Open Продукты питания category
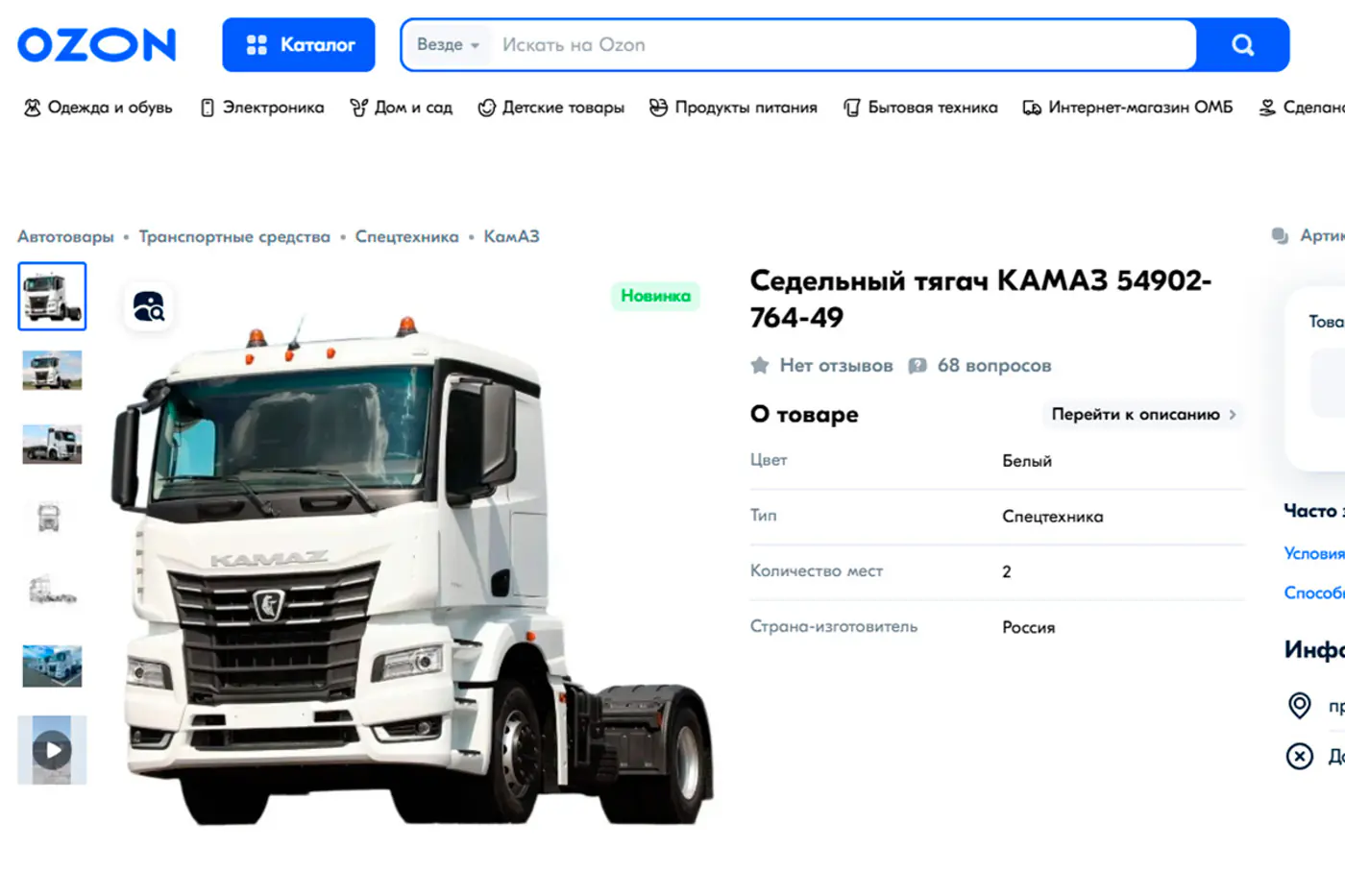 coord(746,108)
